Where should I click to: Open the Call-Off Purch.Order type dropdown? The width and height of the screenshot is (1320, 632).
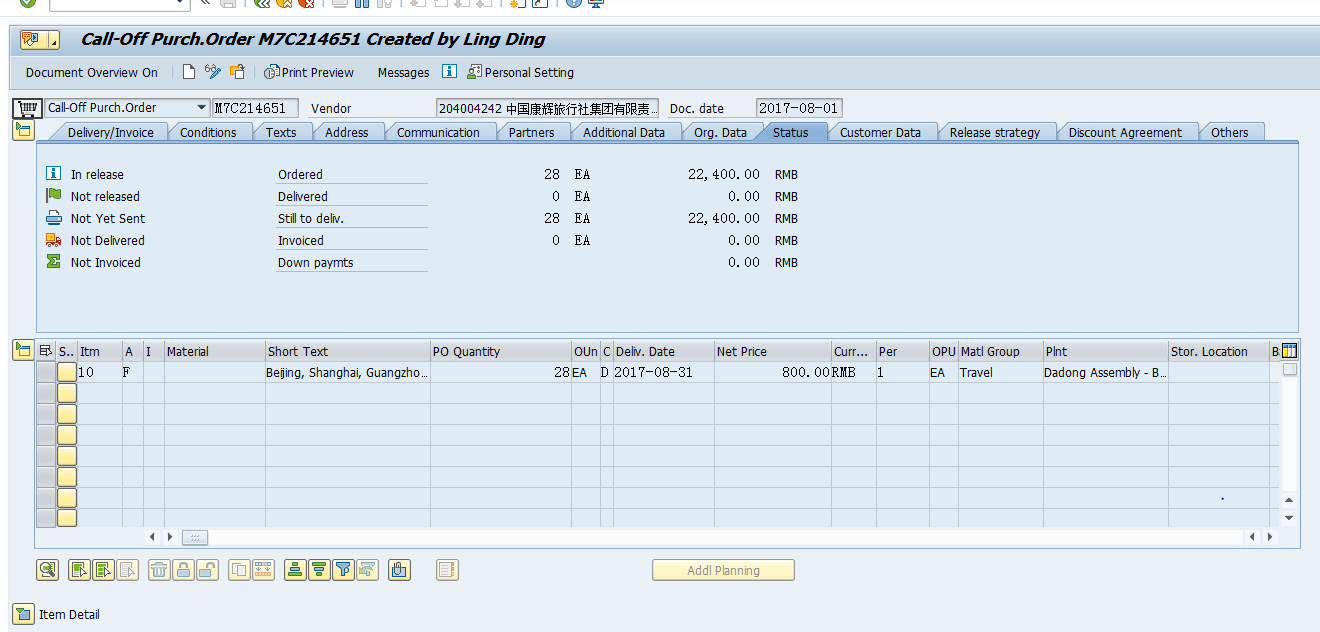pos(201,108)
